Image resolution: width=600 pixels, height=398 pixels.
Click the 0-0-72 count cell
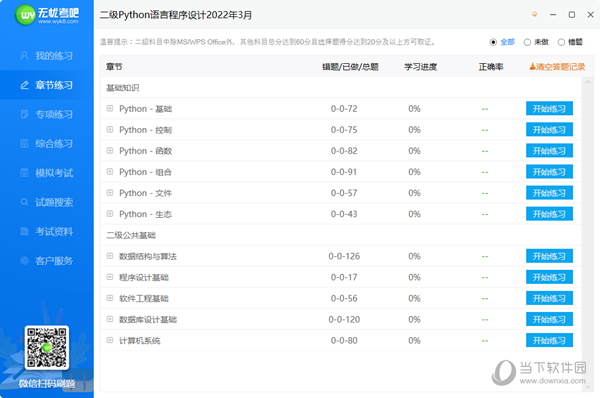pyautogui.click(x=344, y=109)
